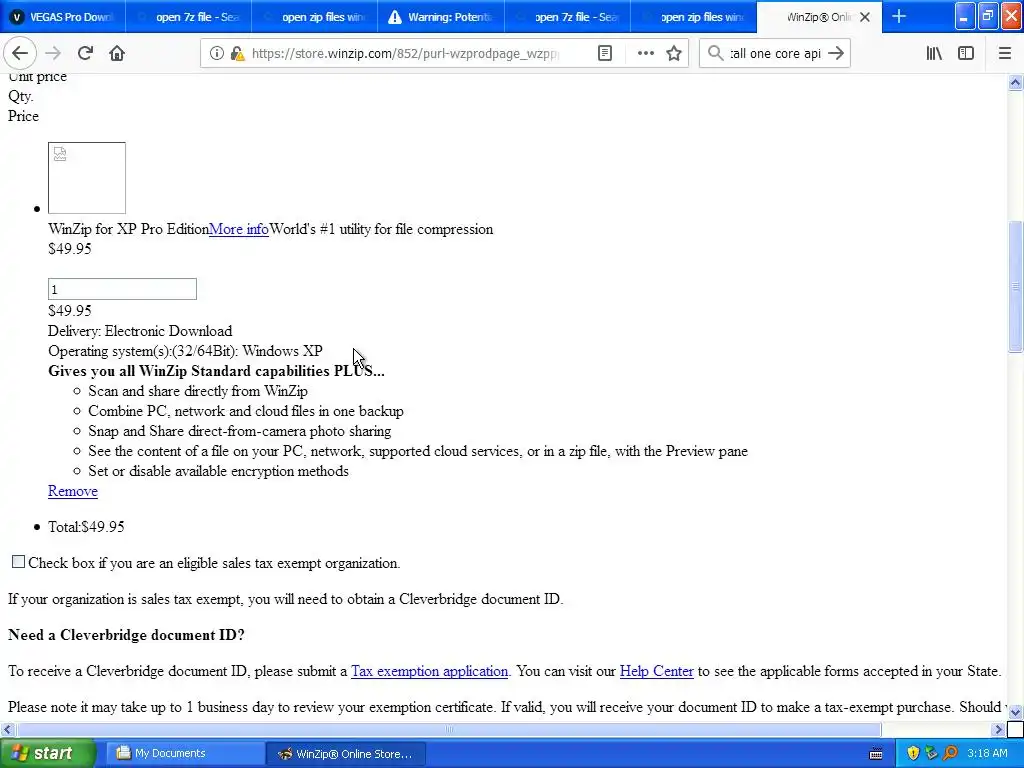The width and height of the screenshot is (1024, 768).
Task: Click horizontal scrollbar left arrow
Action: click(x=7, y=729)
